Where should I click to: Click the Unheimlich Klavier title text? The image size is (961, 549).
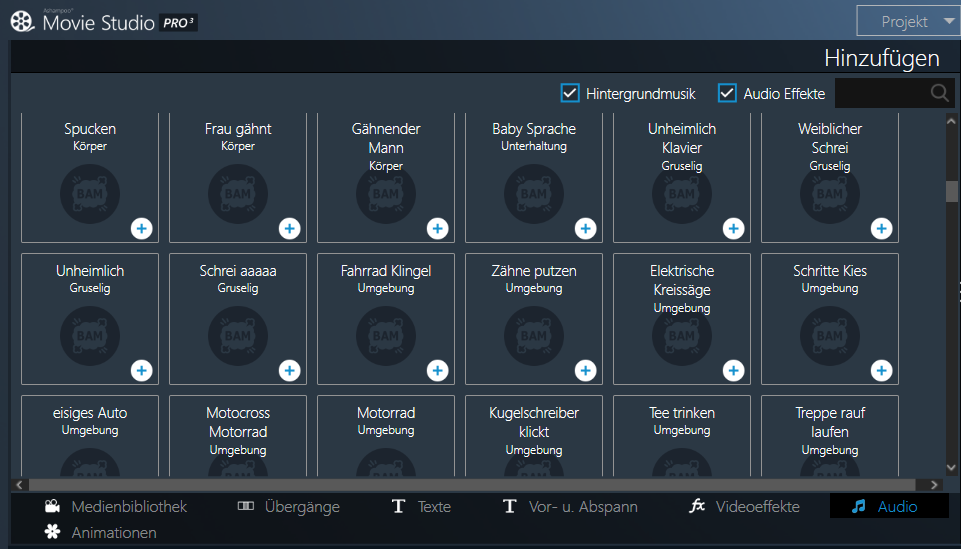[682, 138]
